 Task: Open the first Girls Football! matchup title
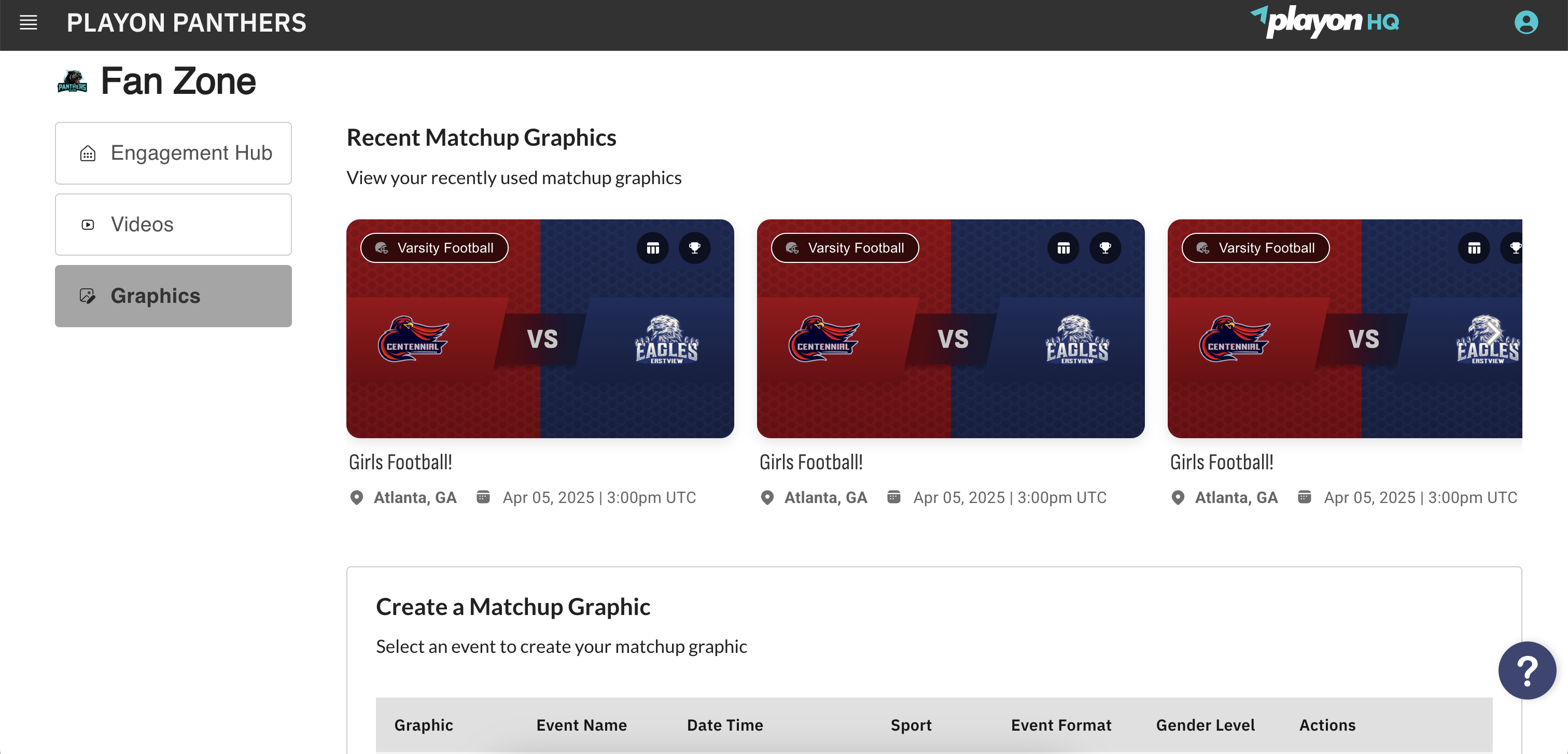coord(400,462)
